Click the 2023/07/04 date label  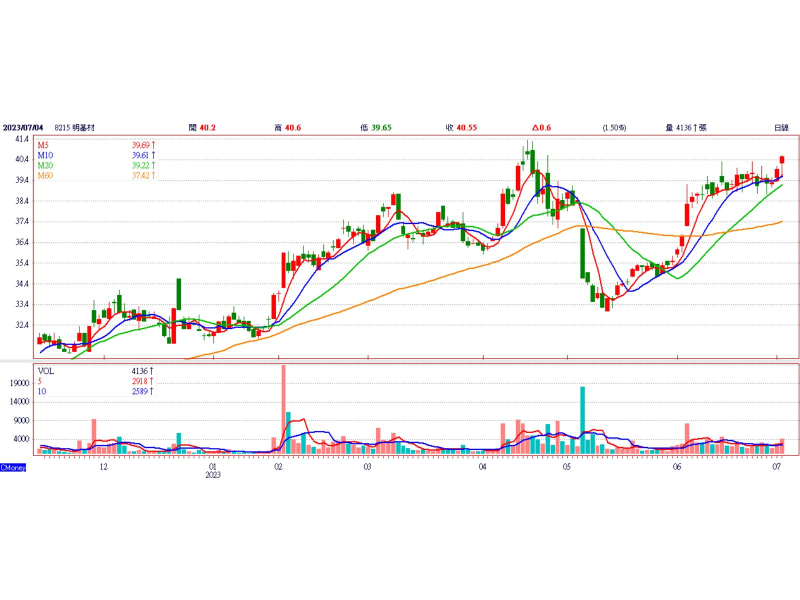click(23, 128)
